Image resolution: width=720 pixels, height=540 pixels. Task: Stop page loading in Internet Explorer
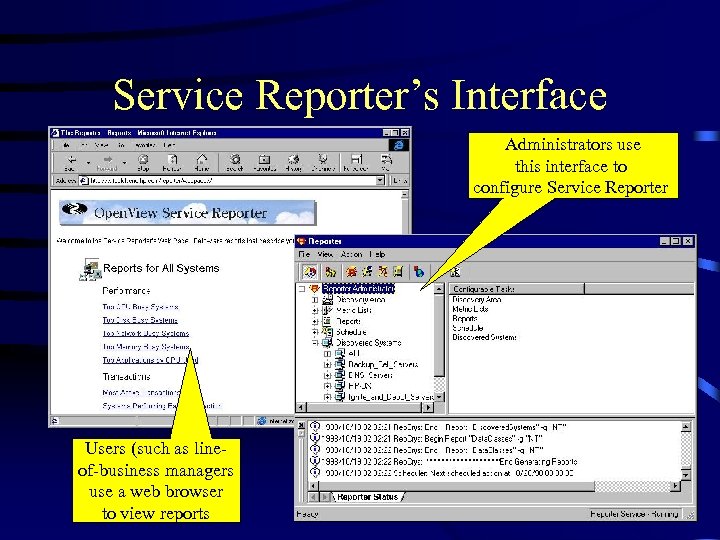[143, 163]
